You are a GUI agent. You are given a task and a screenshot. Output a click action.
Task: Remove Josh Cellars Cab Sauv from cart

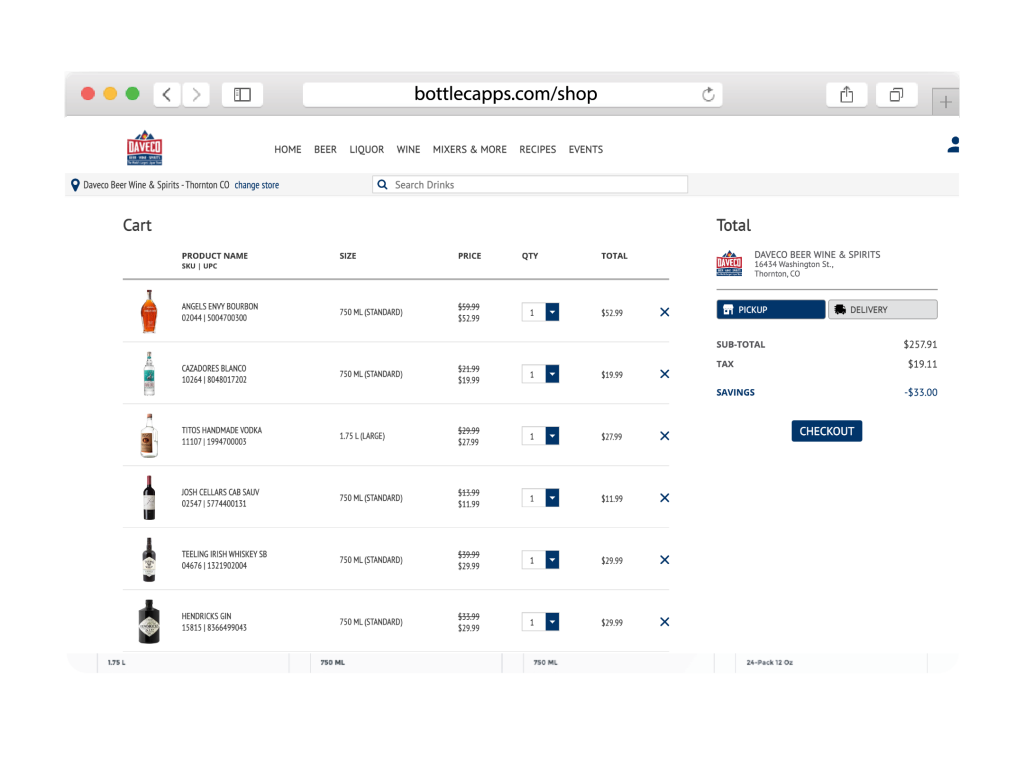664,498
